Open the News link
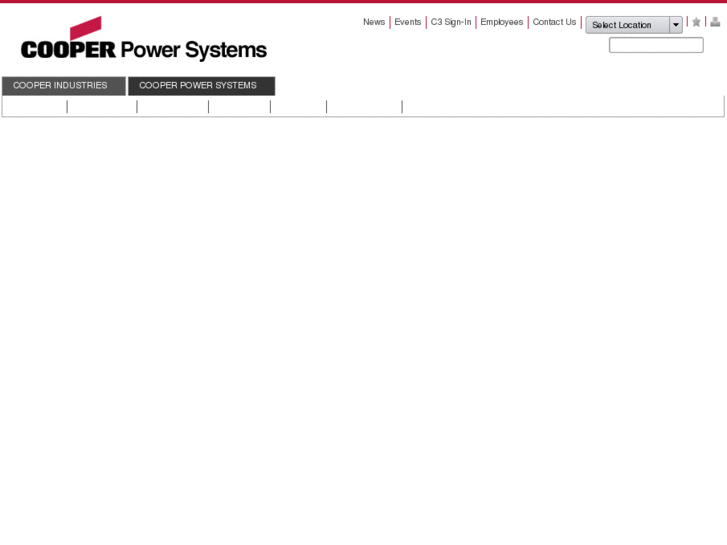Viewport: 727px width, 545px height. point(374,22)
